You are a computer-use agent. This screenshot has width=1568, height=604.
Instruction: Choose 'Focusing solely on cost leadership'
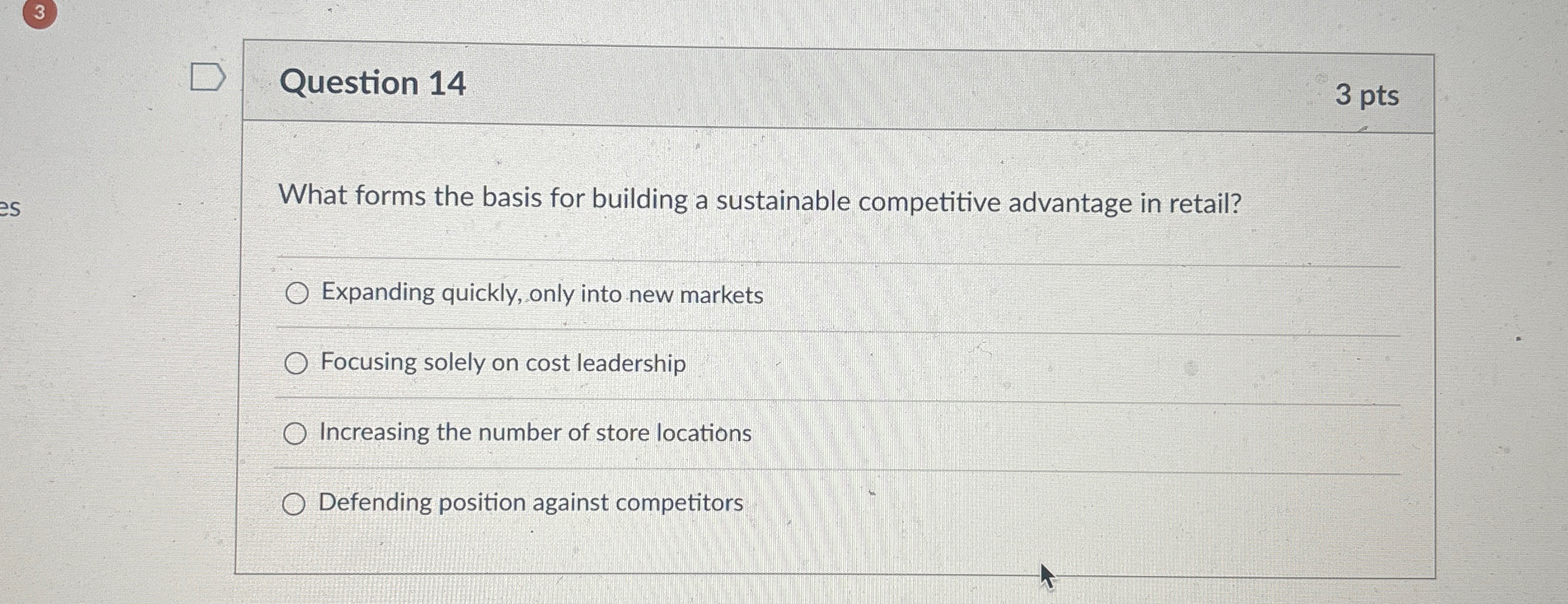501,363
